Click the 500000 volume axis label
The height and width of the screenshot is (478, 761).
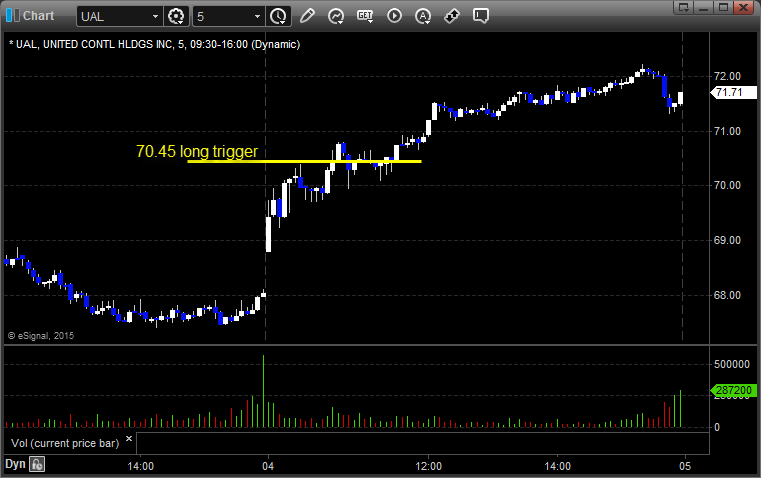(732, 364)
